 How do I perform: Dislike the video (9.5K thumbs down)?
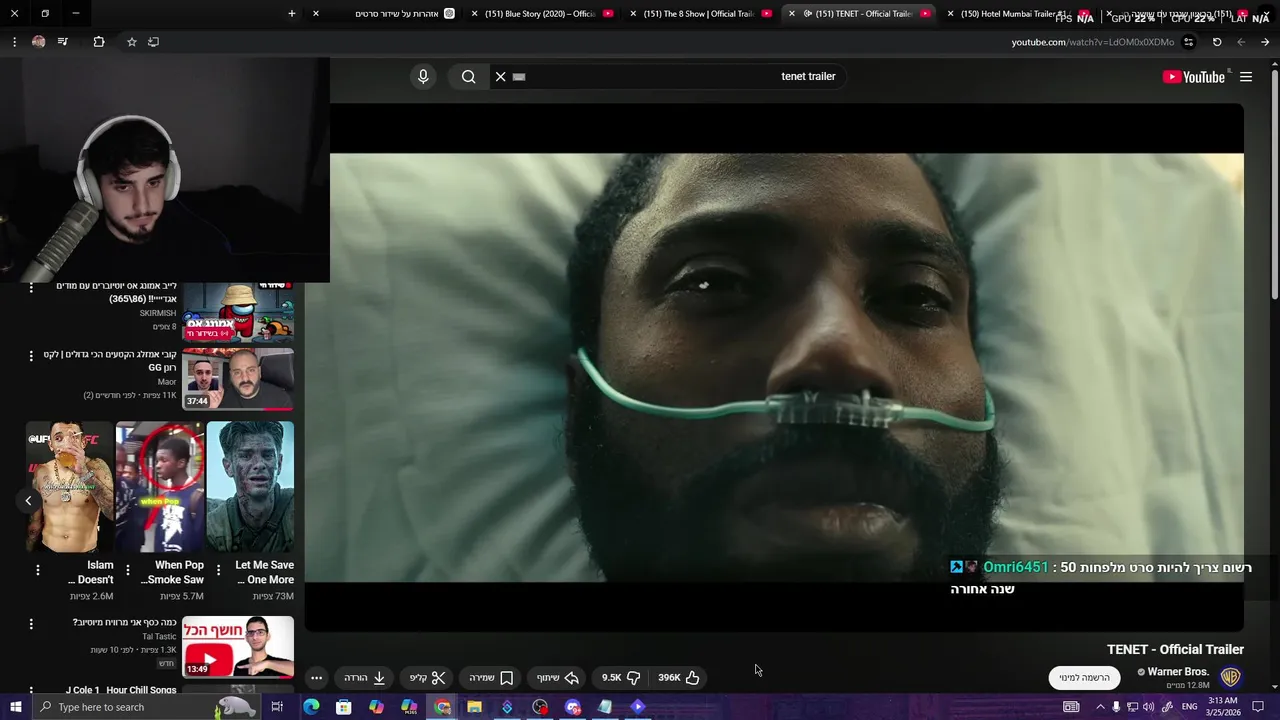point(621,677)
